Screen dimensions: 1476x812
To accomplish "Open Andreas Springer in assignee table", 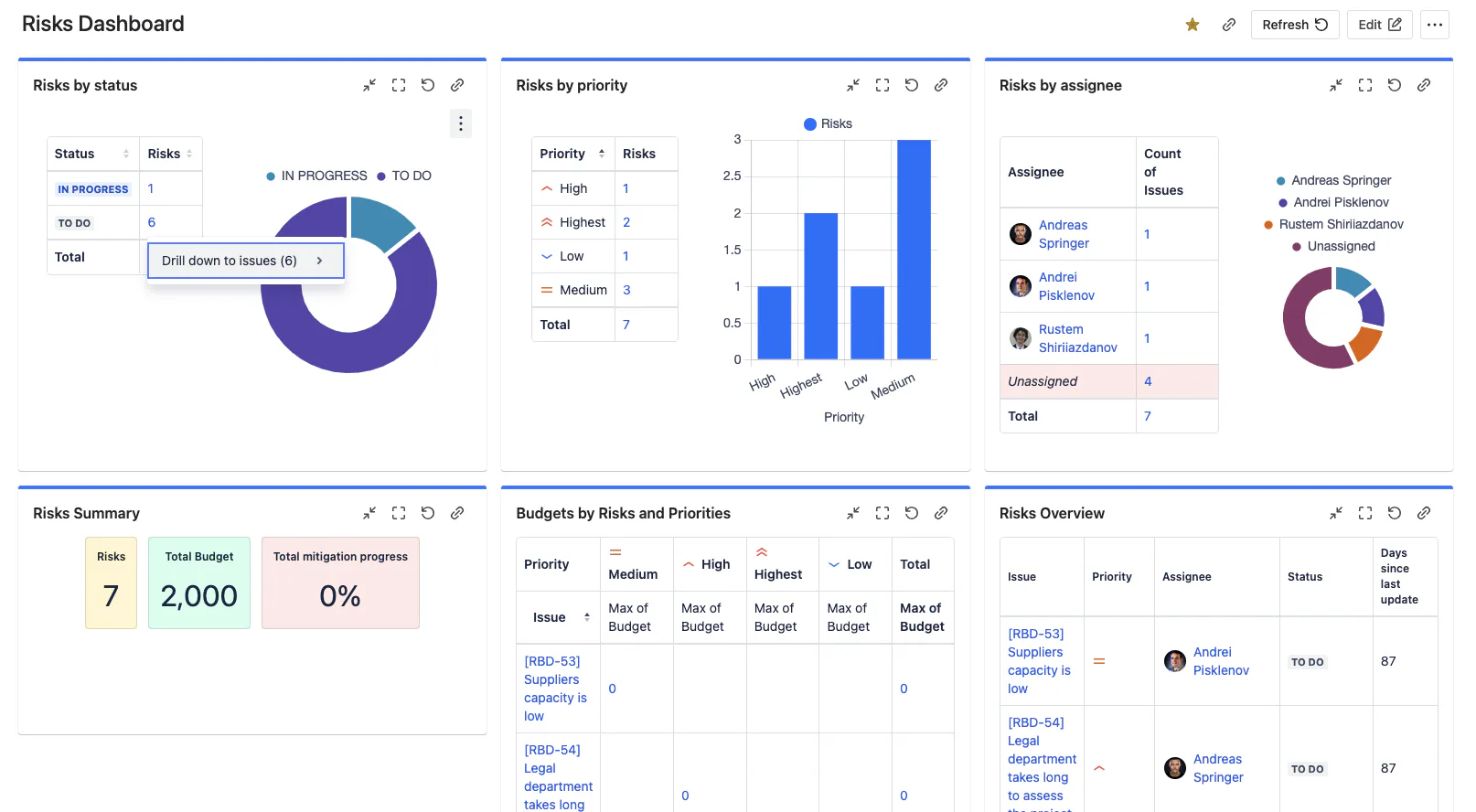I will (x=1064, y=234).
